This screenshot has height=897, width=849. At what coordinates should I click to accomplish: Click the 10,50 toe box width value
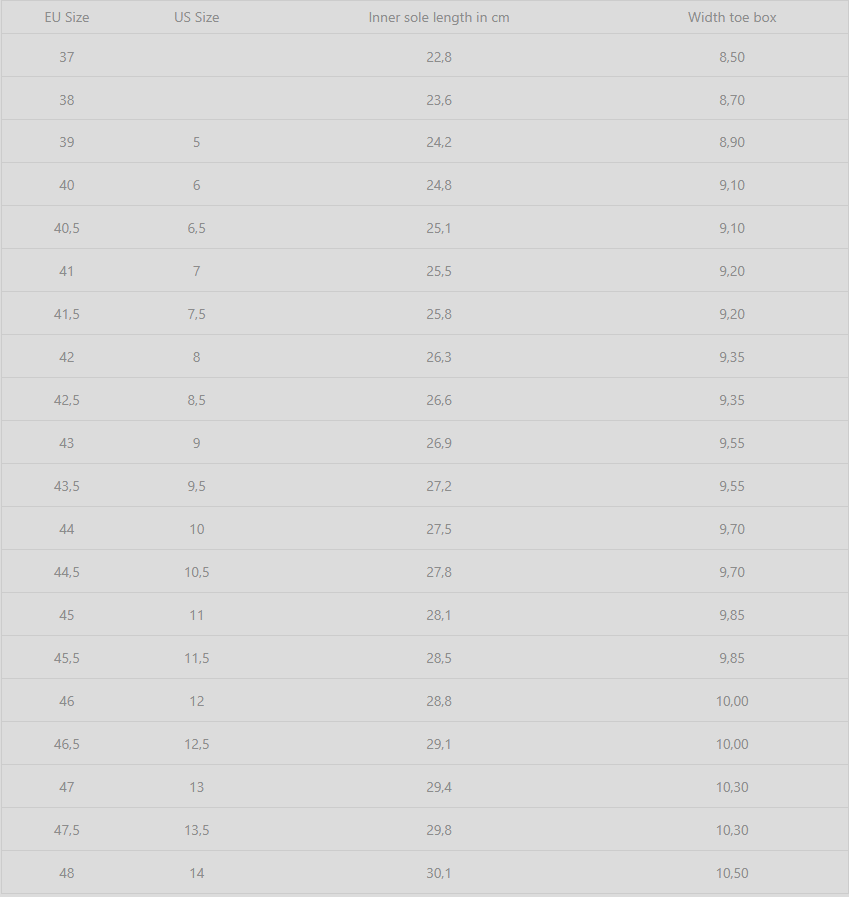[x=732, y=873]
